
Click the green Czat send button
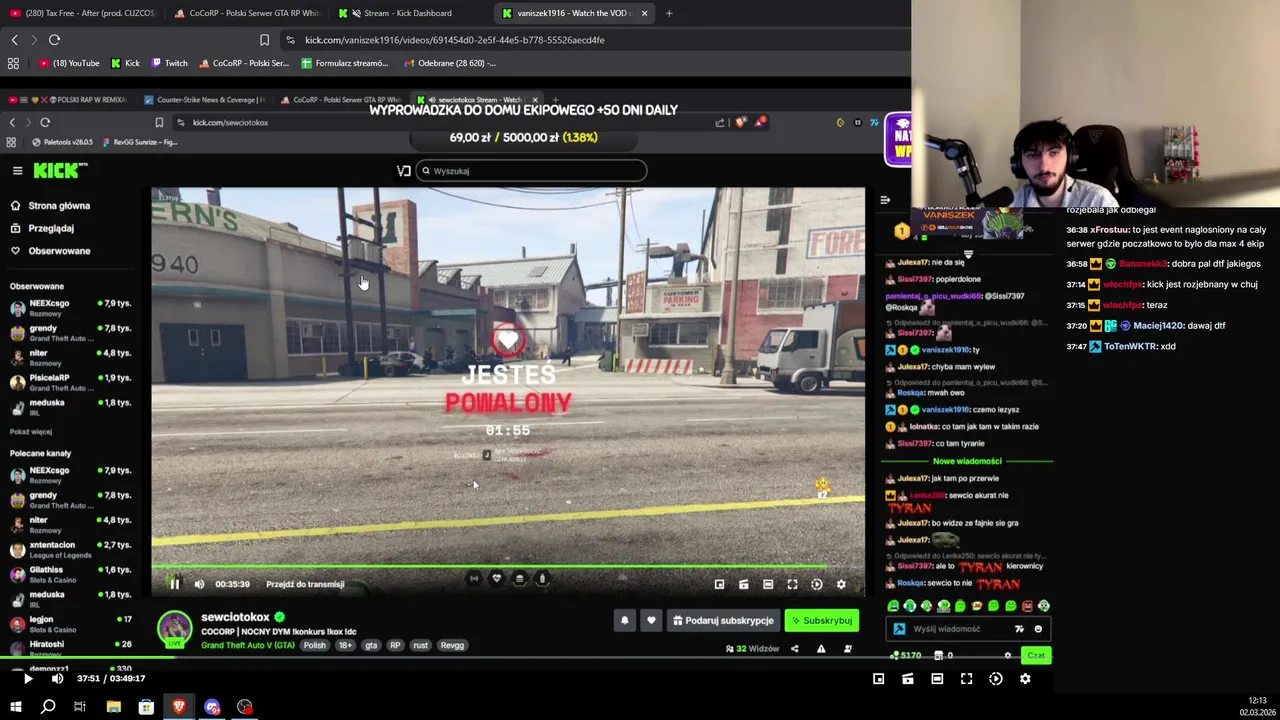point(1036,655)
